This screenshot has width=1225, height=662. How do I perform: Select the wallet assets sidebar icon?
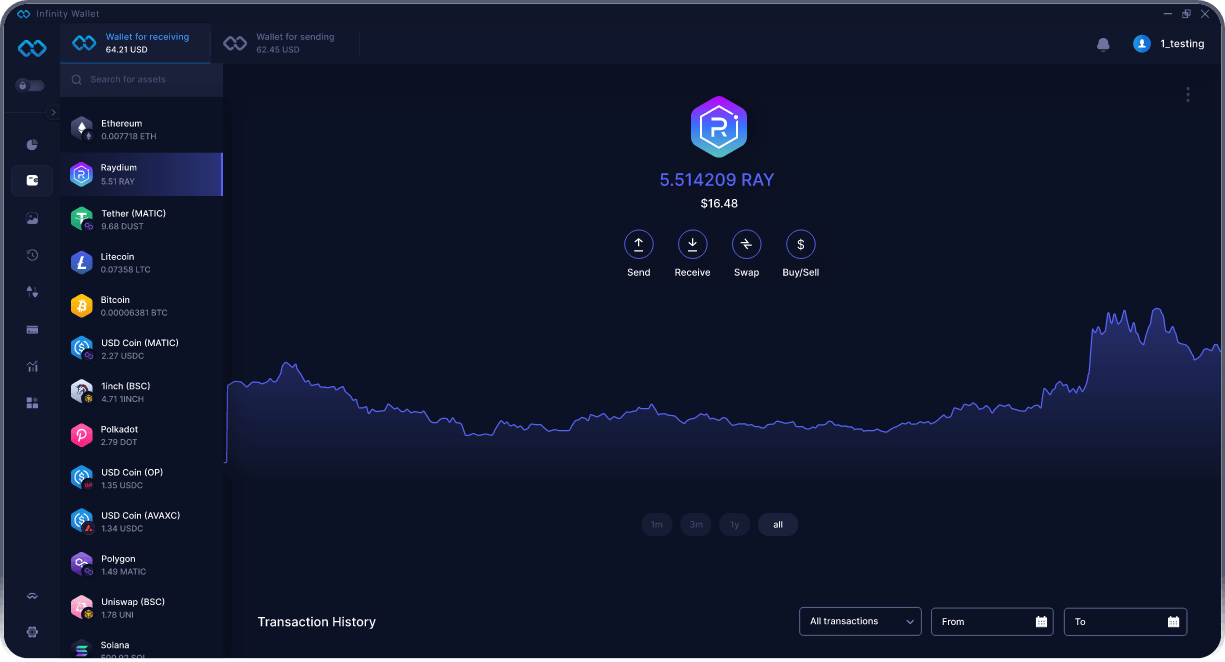coord(31,180)
